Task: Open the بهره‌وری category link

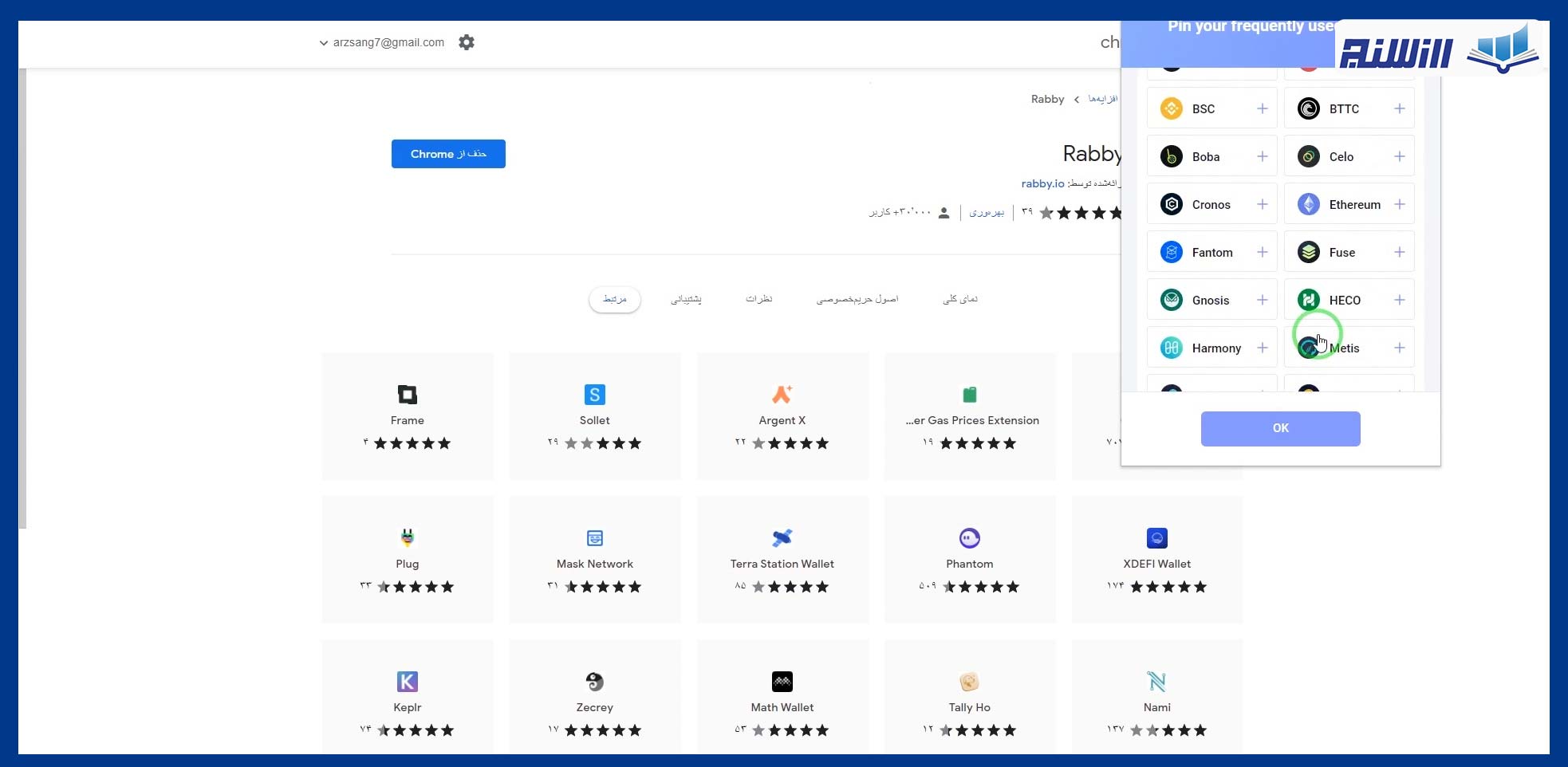Action: 987,212
